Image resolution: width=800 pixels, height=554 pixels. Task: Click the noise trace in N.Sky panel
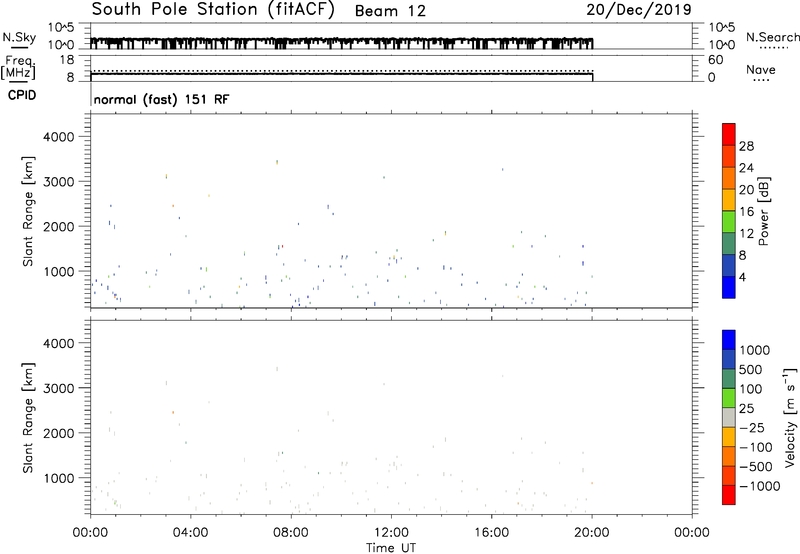(x=341, y=43)
